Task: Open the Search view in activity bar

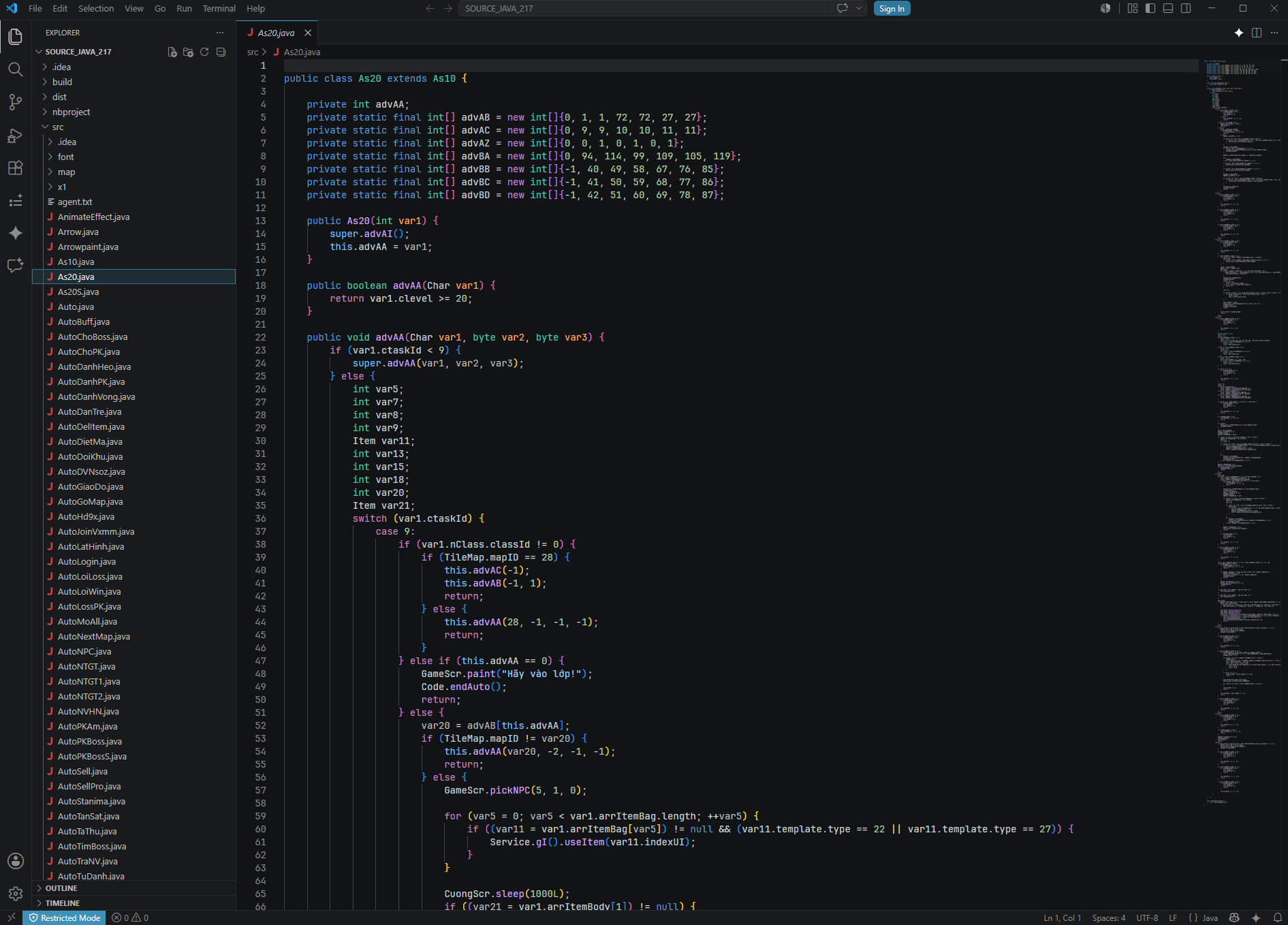Action: tap(15, 69)
